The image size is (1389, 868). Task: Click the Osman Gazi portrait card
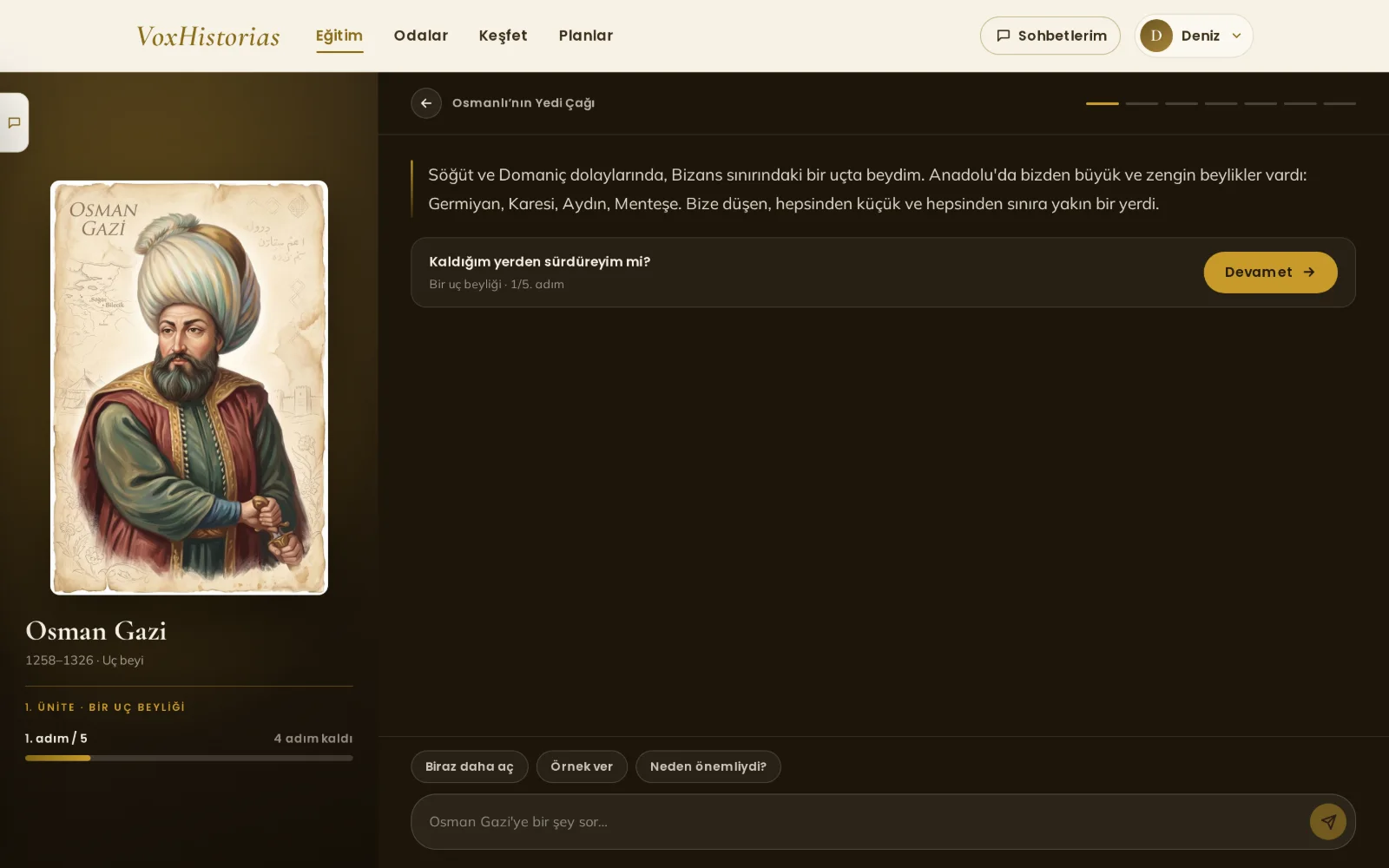pos(189,388)
